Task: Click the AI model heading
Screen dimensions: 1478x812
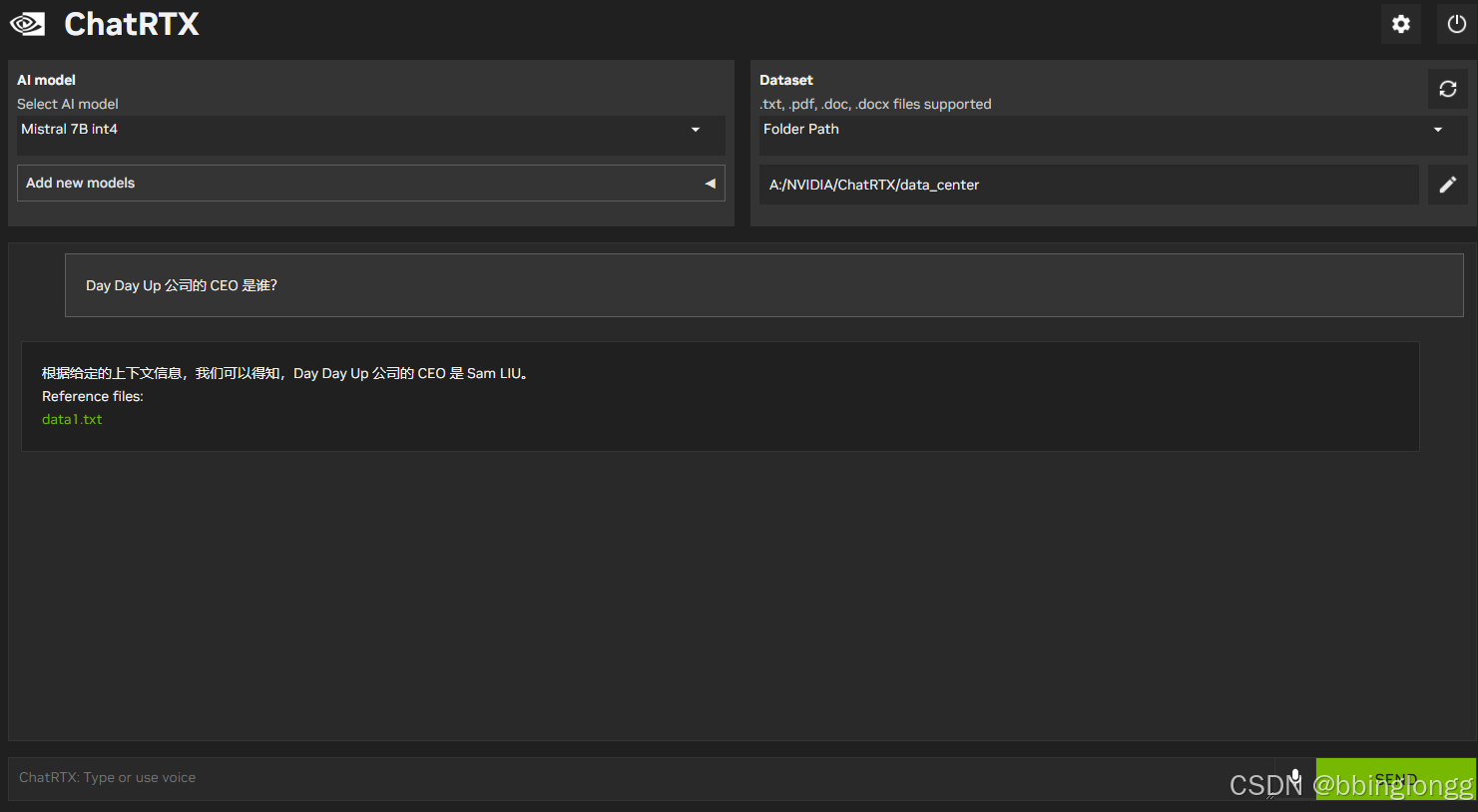Action: click(x=46, y=80)
